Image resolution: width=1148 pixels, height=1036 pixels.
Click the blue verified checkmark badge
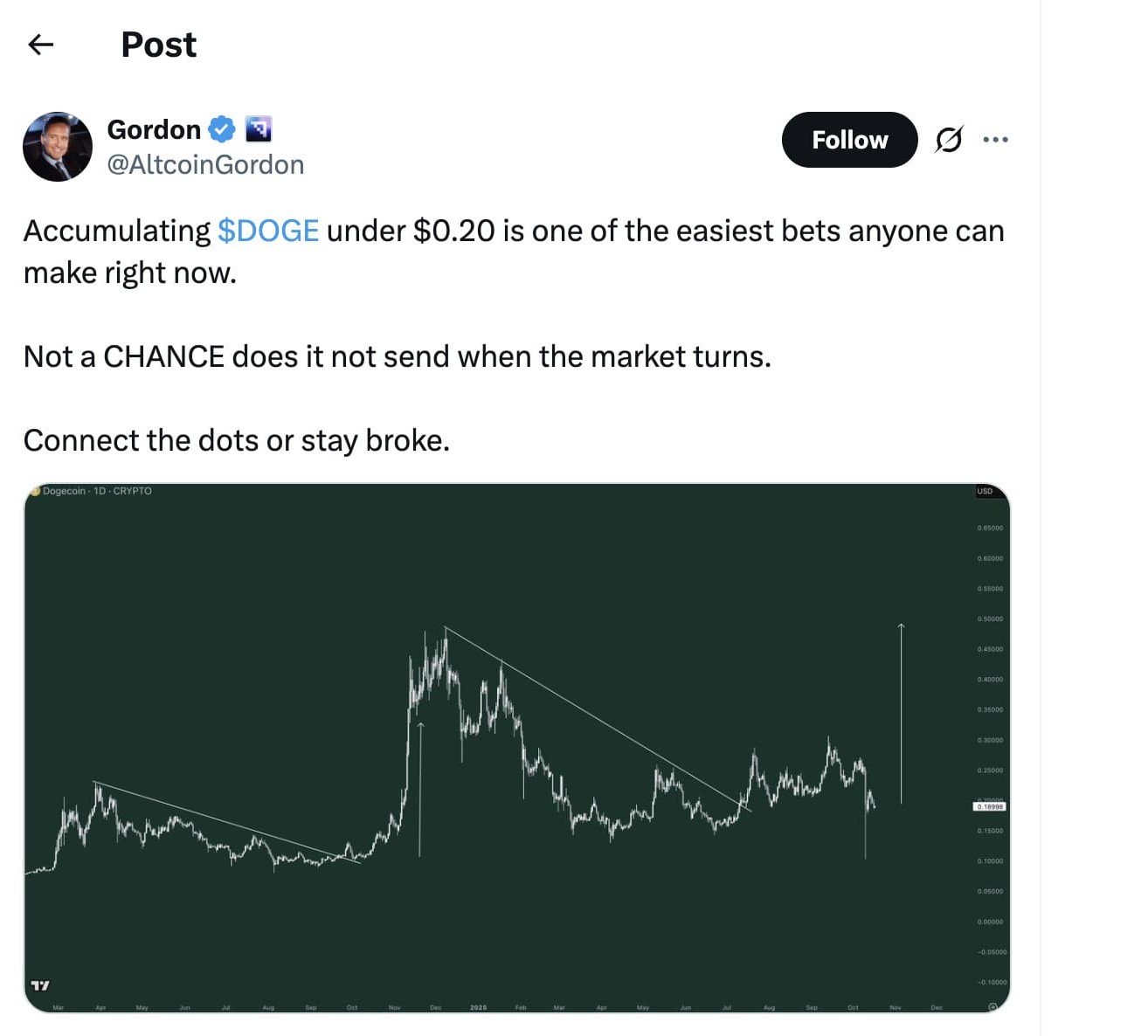click(222, 129)
